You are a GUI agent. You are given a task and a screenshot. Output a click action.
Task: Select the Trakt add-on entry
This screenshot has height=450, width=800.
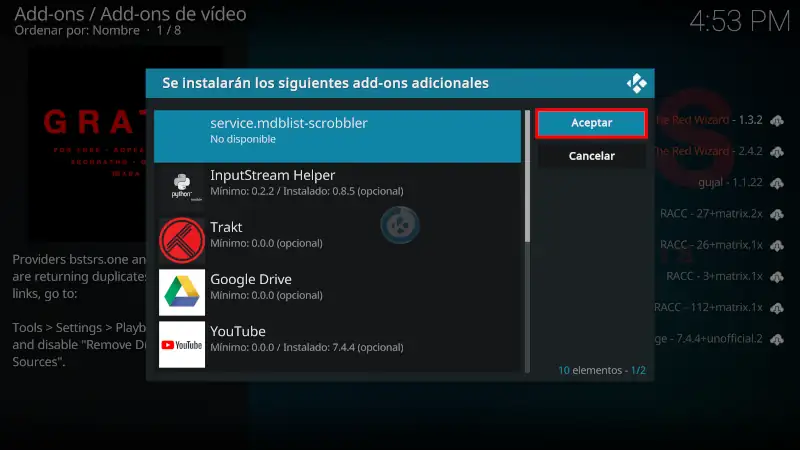tap(337, 240)
